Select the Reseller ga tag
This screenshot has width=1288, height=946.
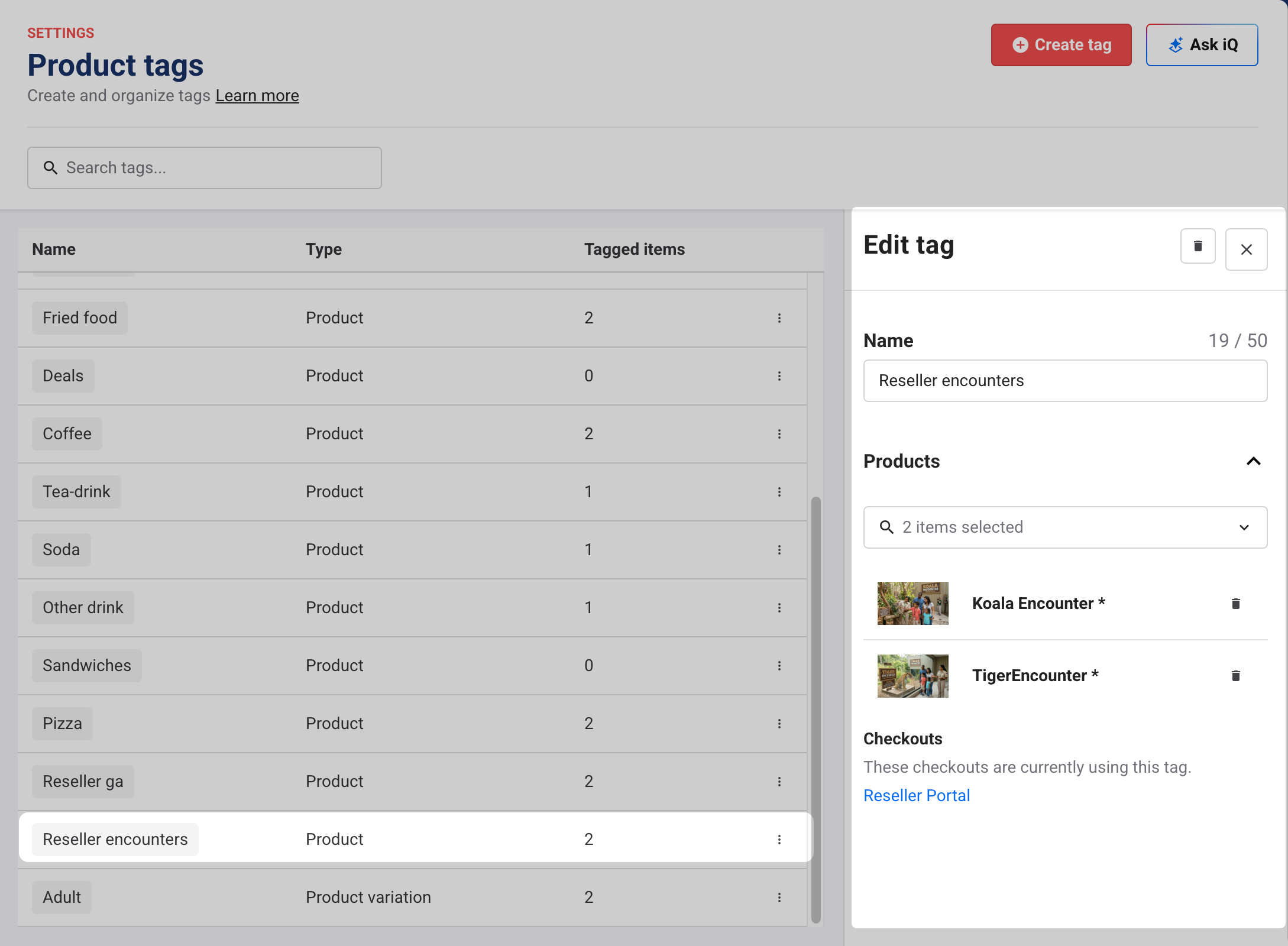[x=83, y=782]
